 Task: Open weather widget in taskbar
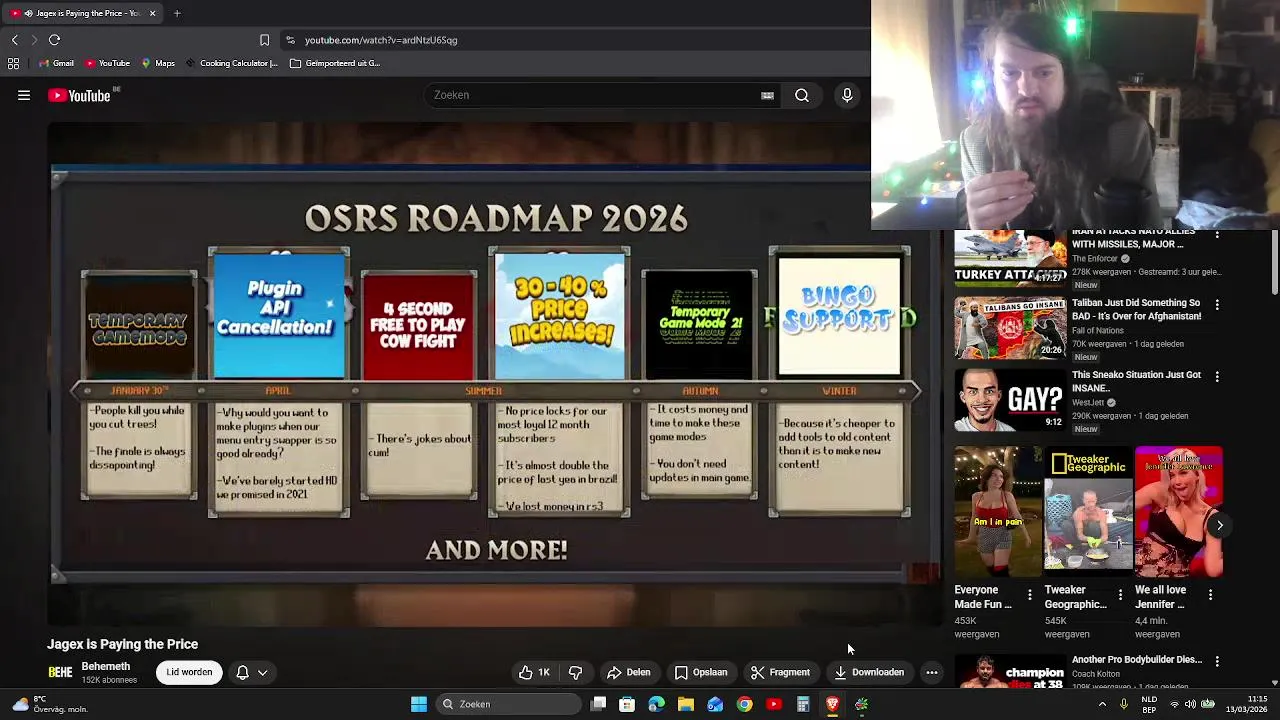pos(49,704)
